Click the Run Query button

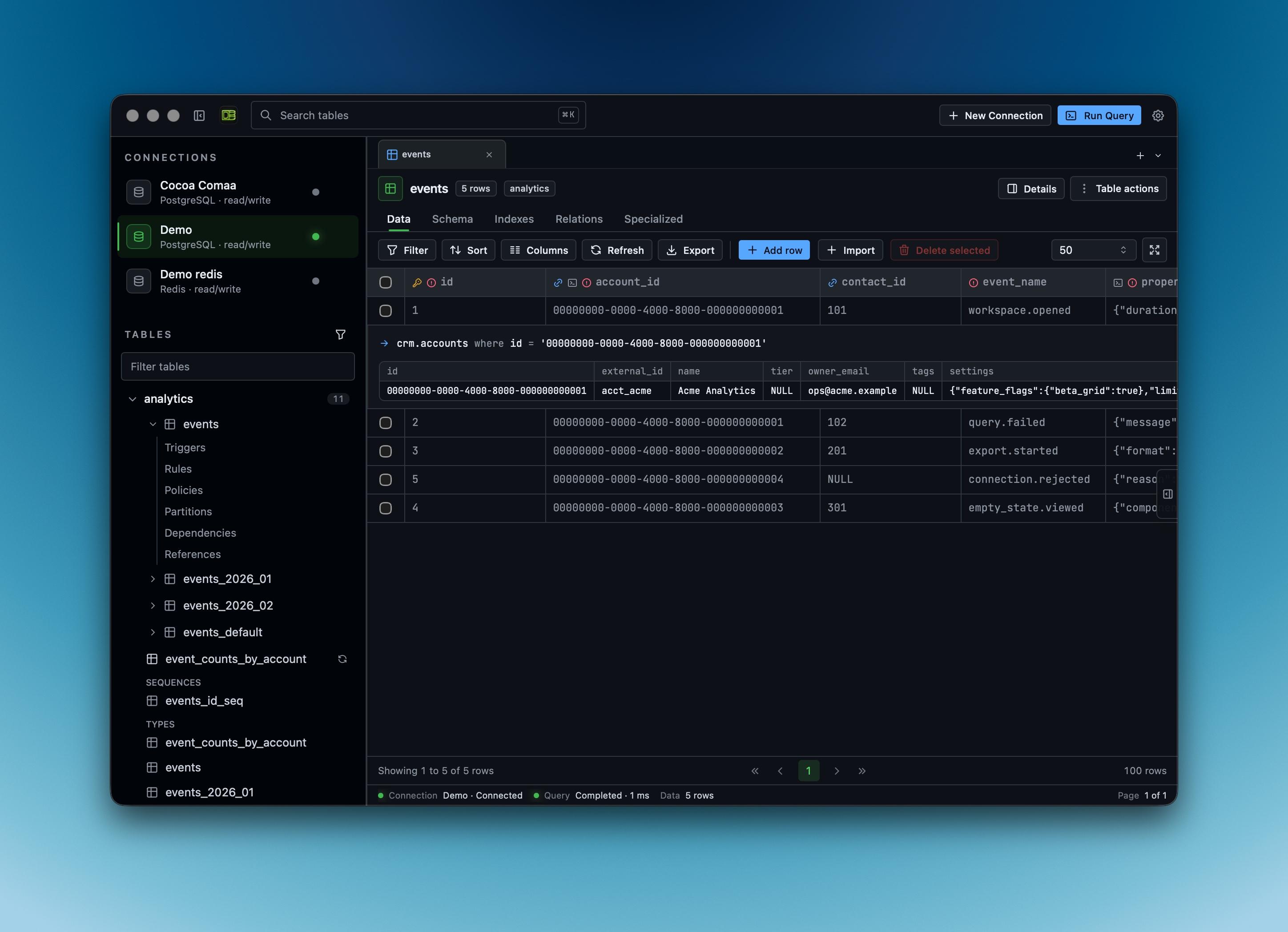click(x=1099, y=115)
